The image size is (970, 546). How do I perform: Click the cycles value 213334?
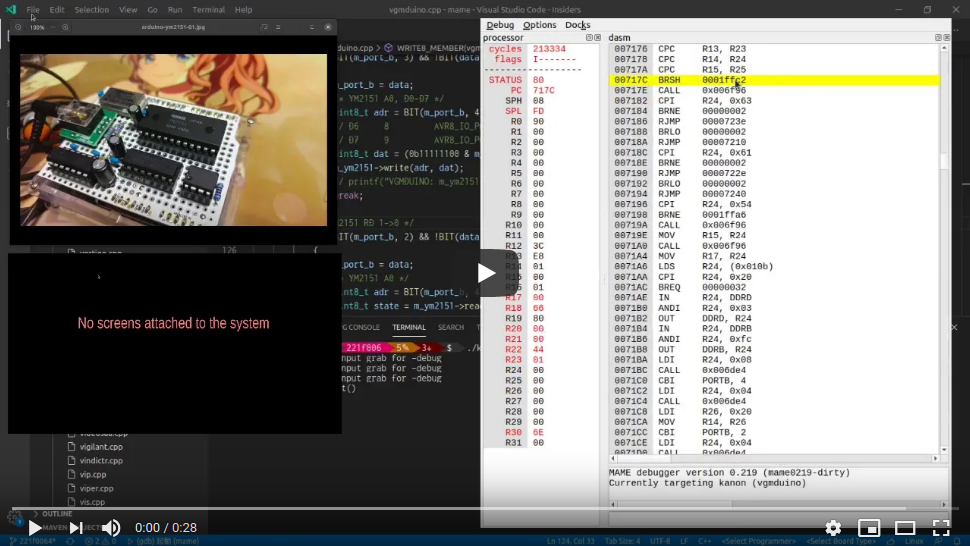pyautogui.click(x=549, y=49)
